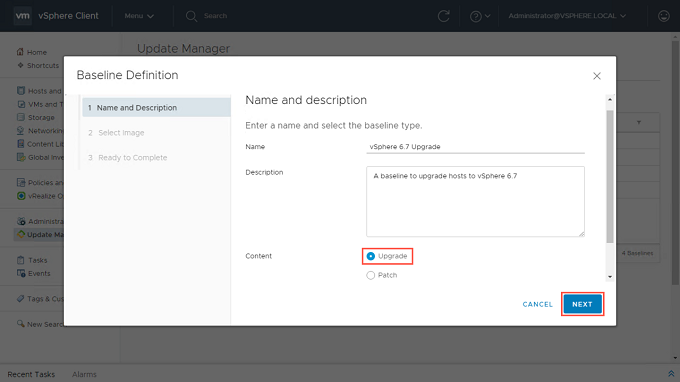The width and height of the screenshot is (680, 382).
Task: Click the Global Inventory Lists icon
Action: coord(21,157)
